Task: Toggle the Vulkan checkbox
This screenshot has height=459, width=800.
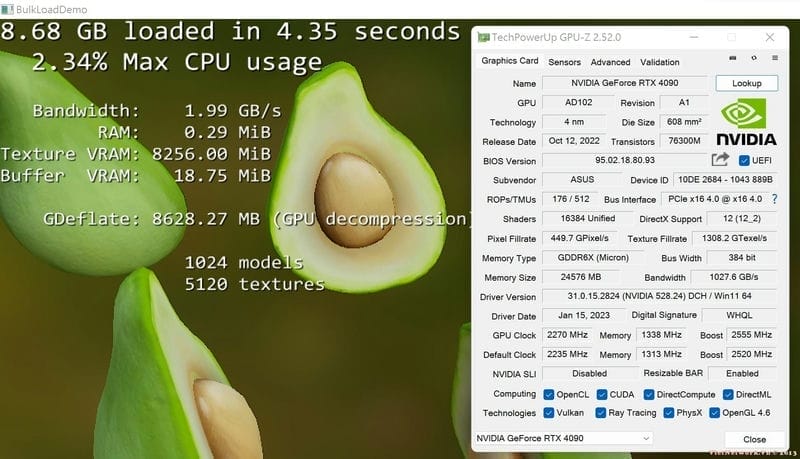Action: [x=549, y=412]
